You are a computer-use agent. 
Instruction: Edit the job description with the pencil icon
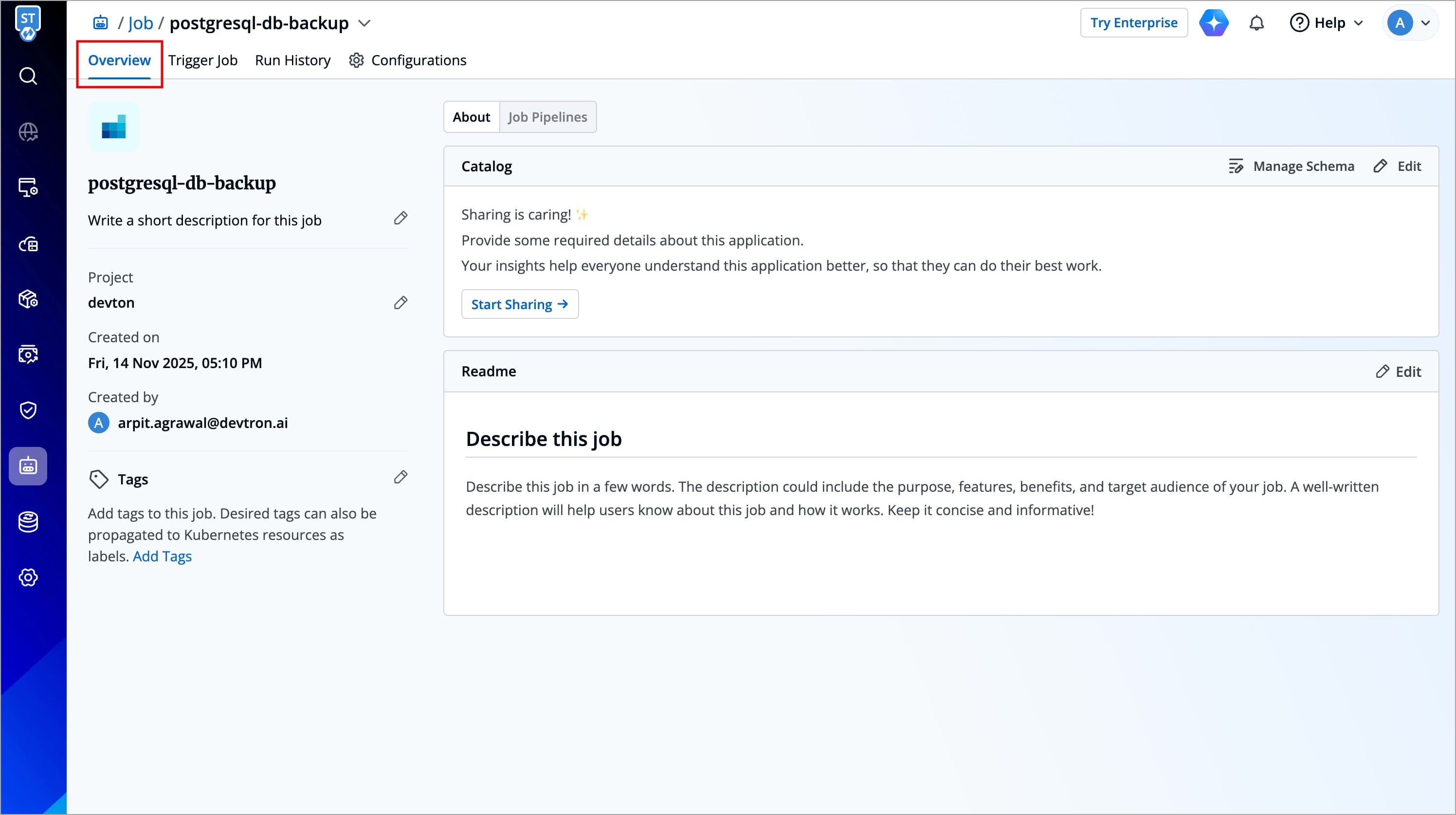coord(400,218)
